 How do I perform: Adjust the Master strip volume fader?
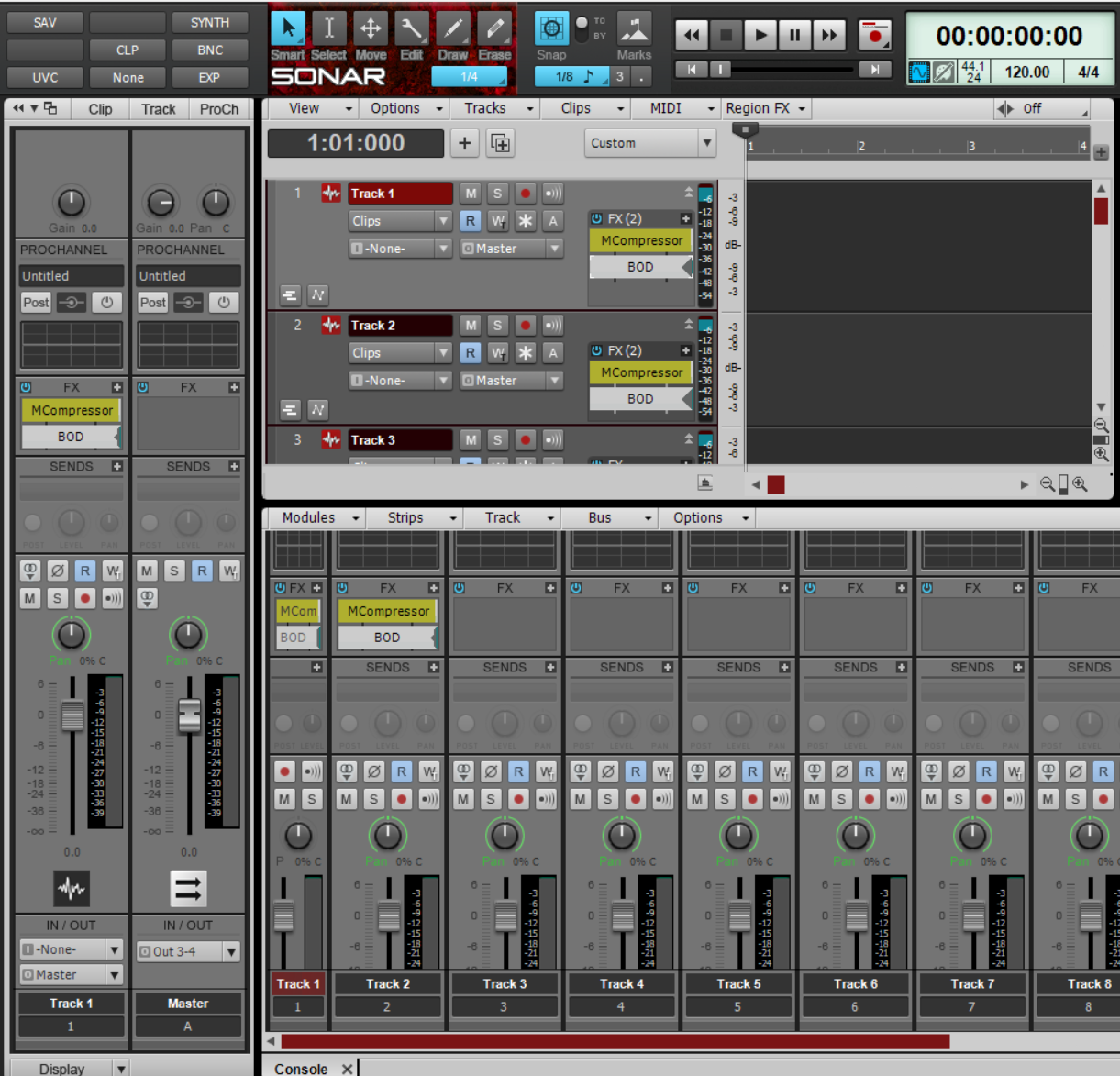pos(189,715)
